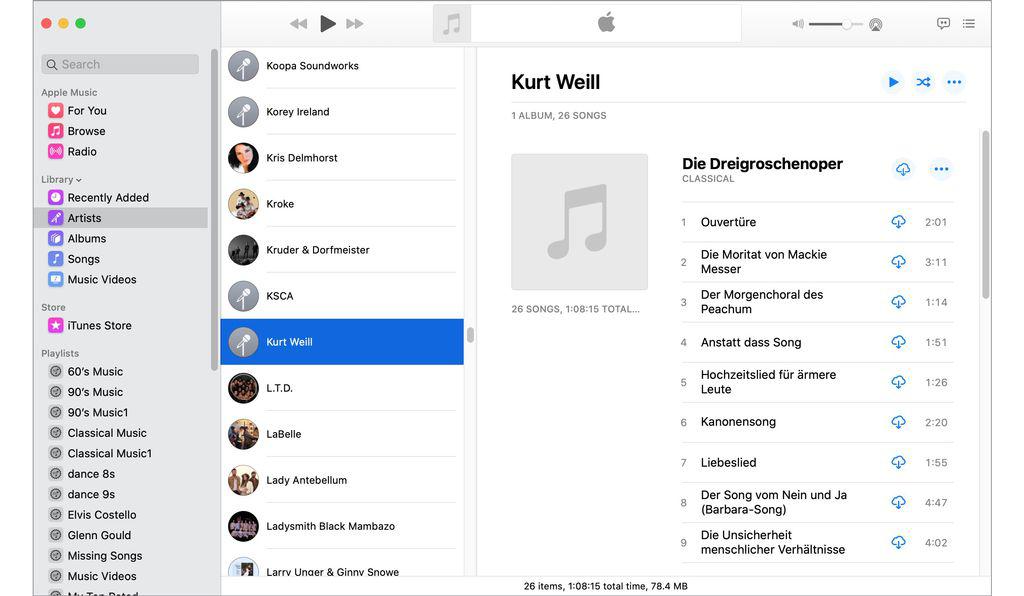
Task: Download the Die Dreigroschenoper album
Action: point(903,170)
